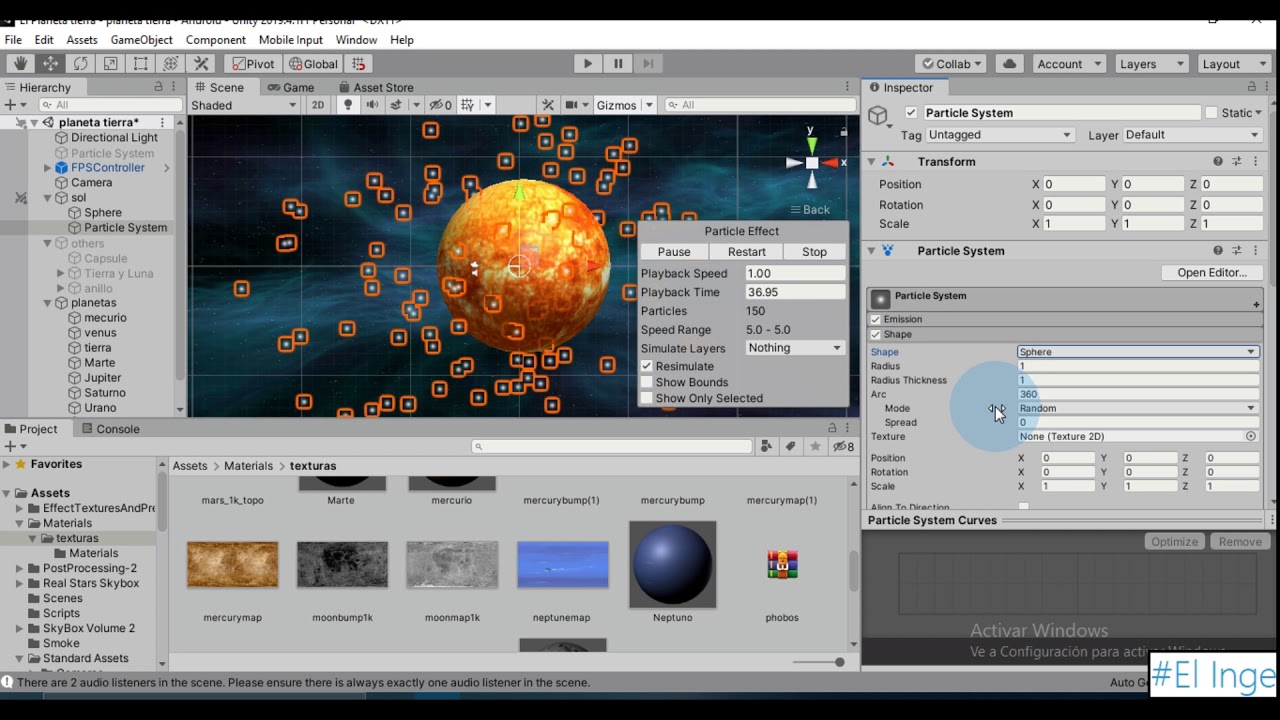Select Jupiter in the Hierarchy
The width and height of the screenshot is (1280, 720).
click(x=103, y=378)
